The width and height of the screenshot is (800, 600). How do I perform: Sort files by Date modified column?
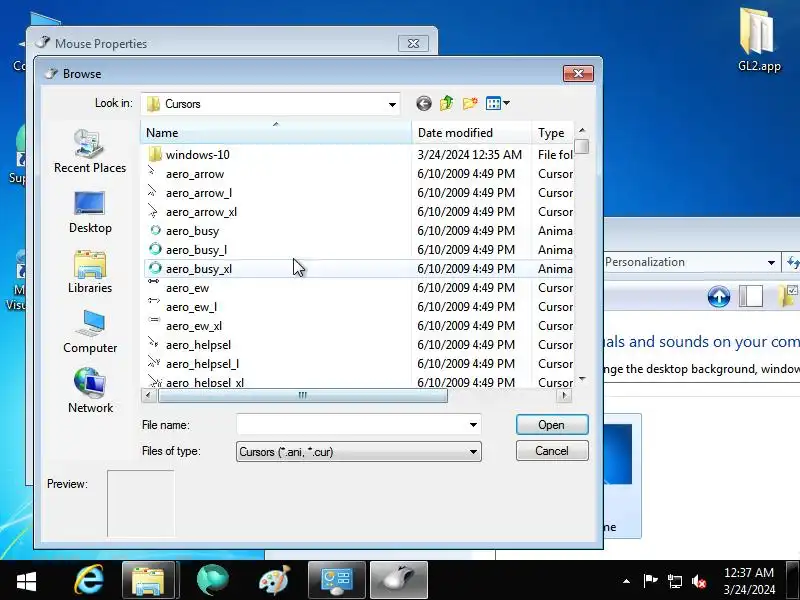(x=471, y=133)
